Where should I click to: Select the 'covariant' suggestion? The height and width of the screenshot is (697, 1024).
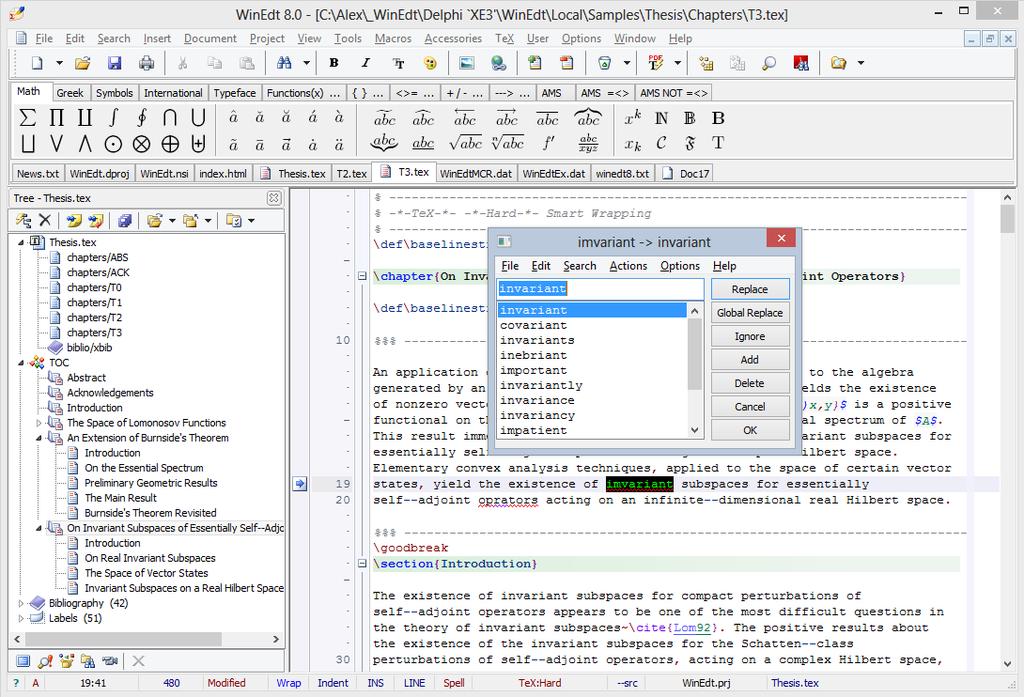(533, 325)
